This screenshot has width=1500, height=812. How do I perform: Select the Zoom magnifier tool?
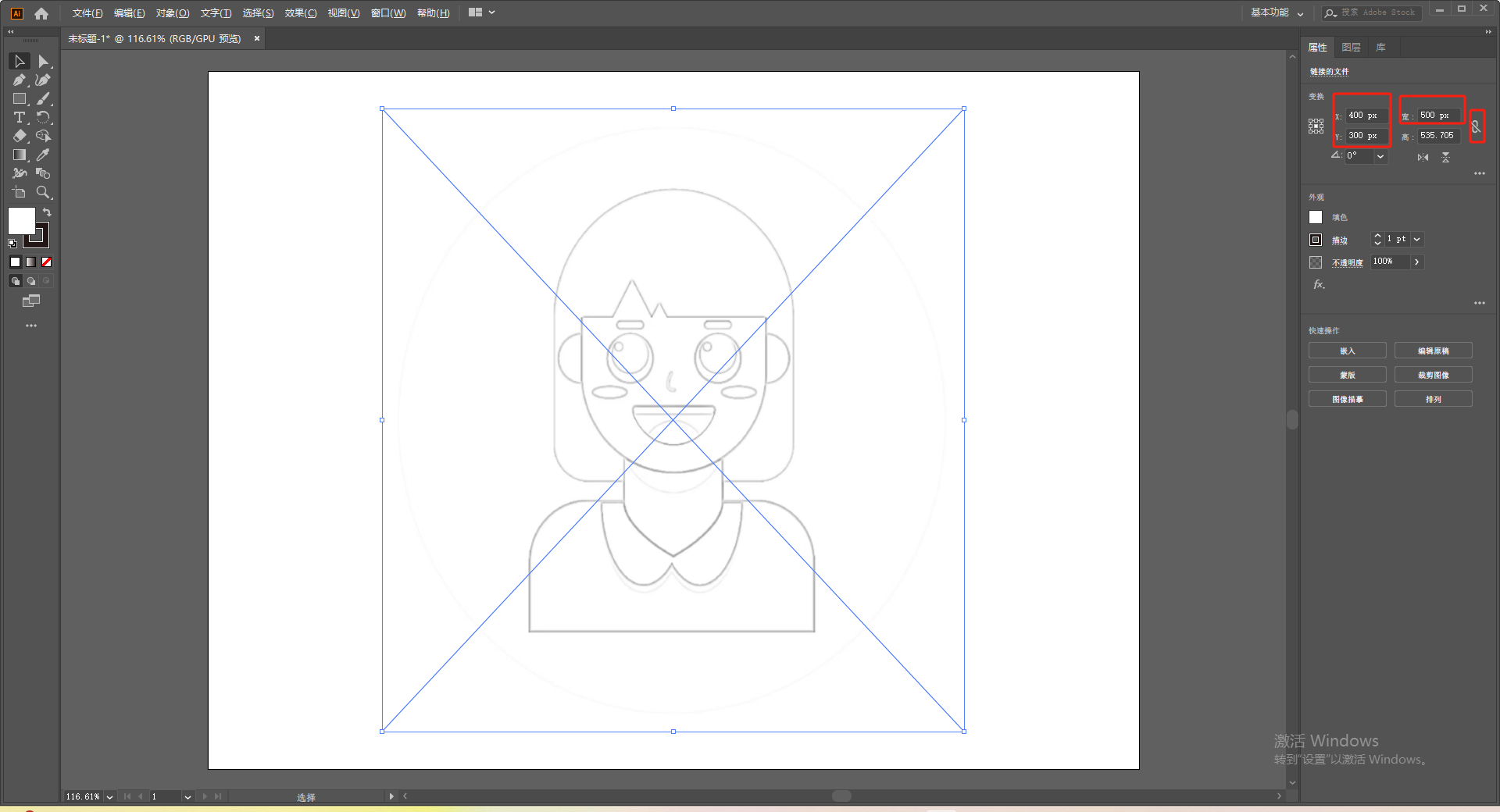44,192
